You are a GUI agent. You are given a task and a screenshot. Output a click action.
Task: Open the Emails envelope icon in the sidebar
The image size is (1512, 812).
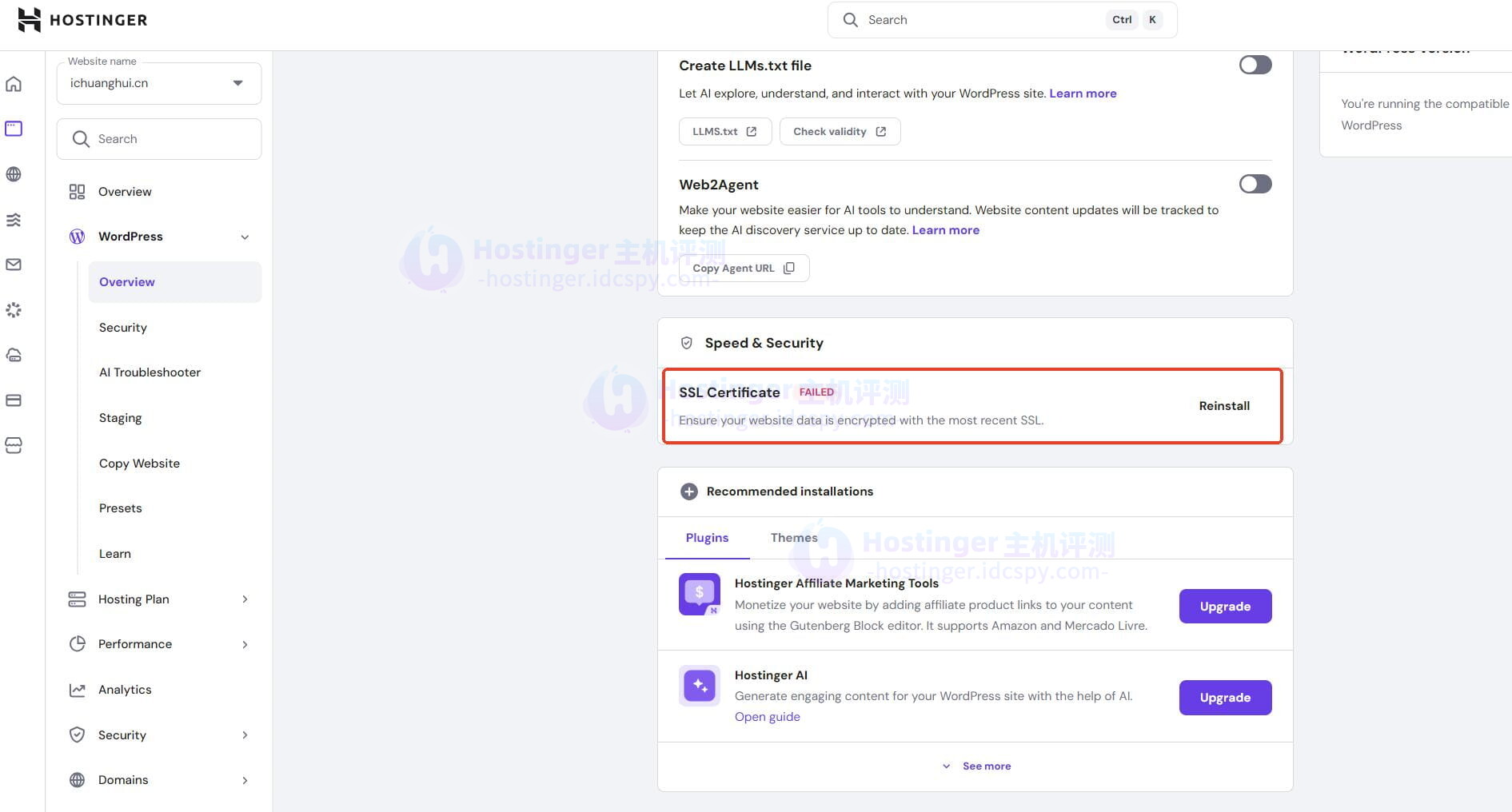click(13, 265)
